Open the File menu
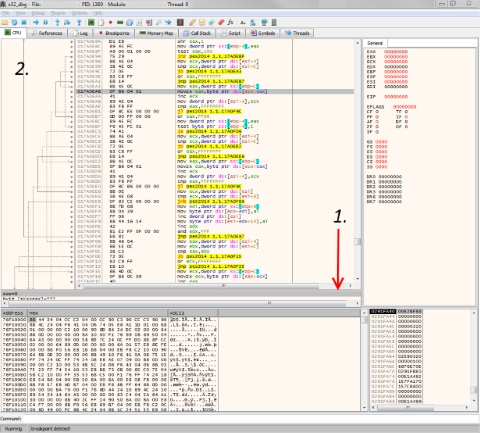 (x=6, y=13)
